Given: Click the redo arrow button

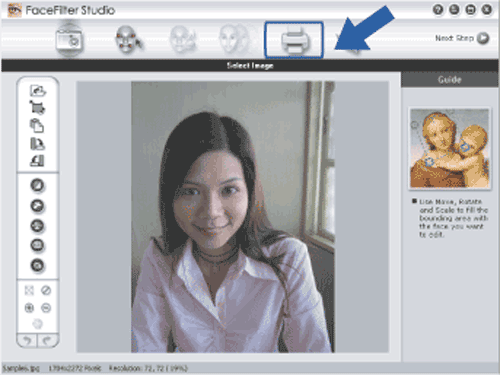Looking at the screenshot, I should (x=48, y=340).
